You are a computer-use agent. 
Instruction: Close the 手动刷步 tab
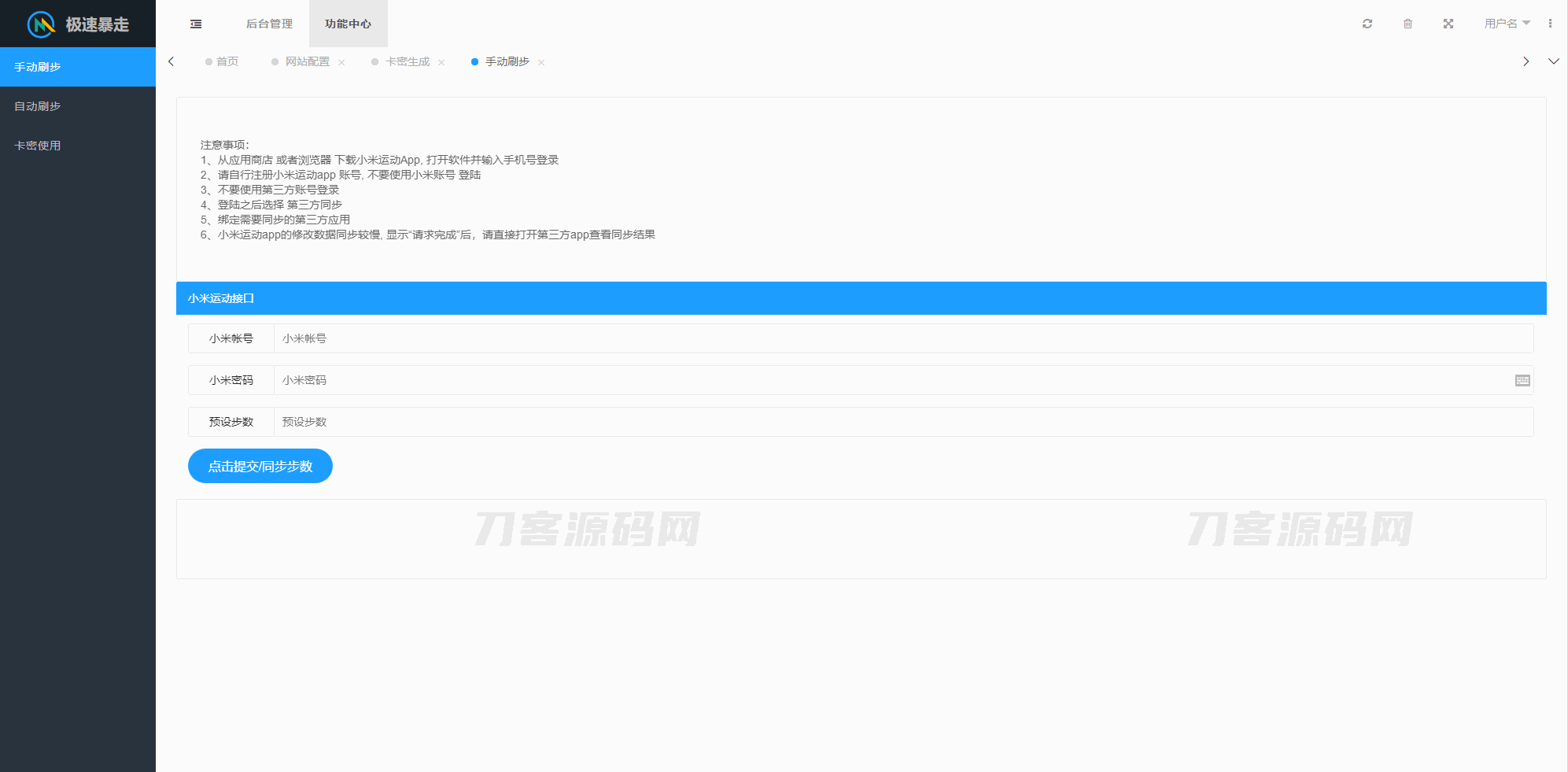point(541,62)
